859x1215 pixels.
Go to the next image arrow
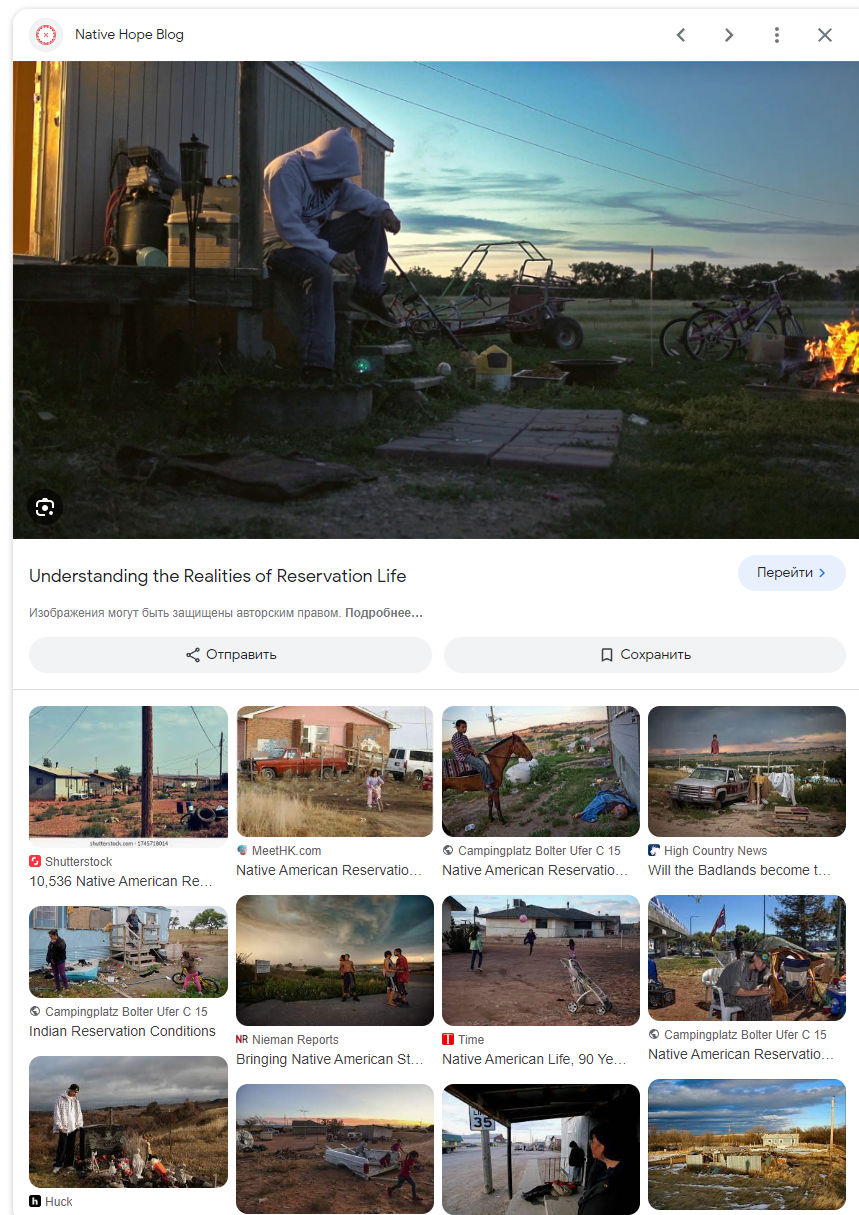pyautogui.click(x=729, y=35)
